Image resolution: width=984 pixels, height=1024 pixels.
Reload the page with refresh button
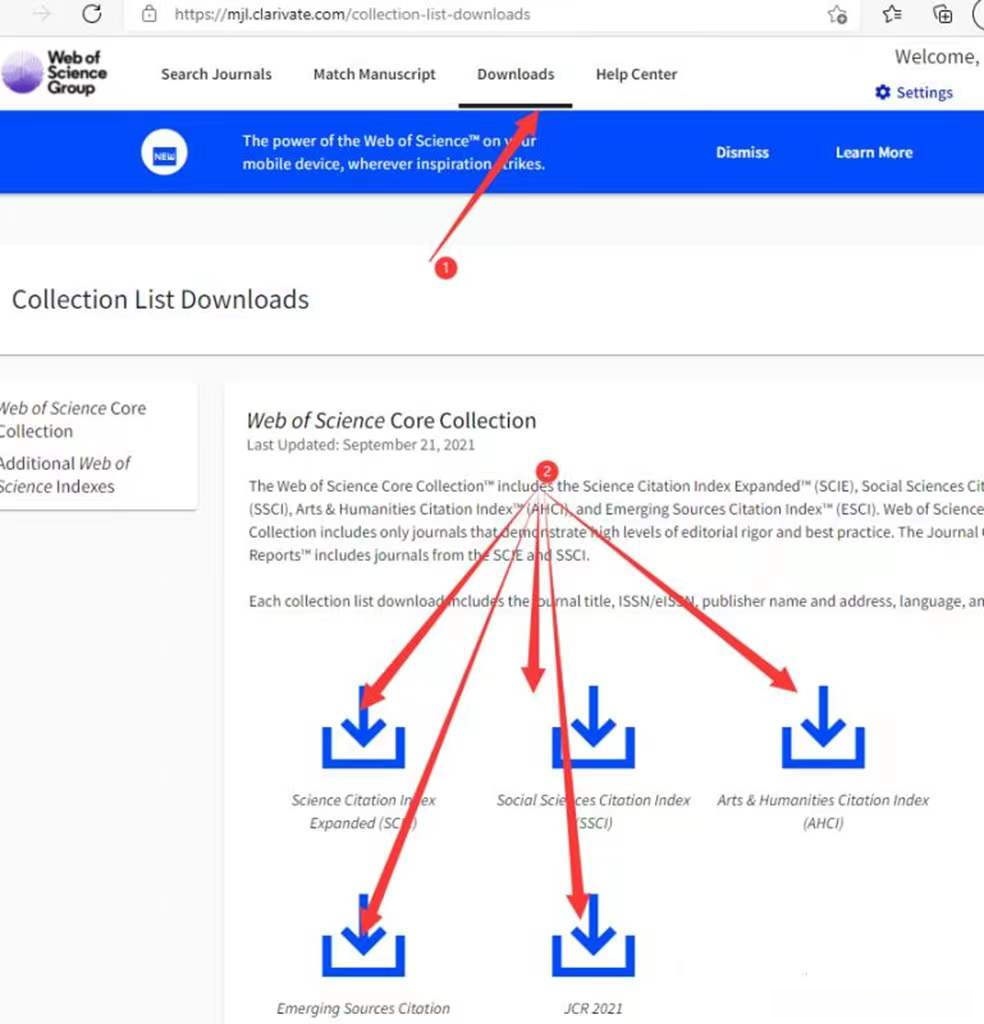tap(91, 14)
